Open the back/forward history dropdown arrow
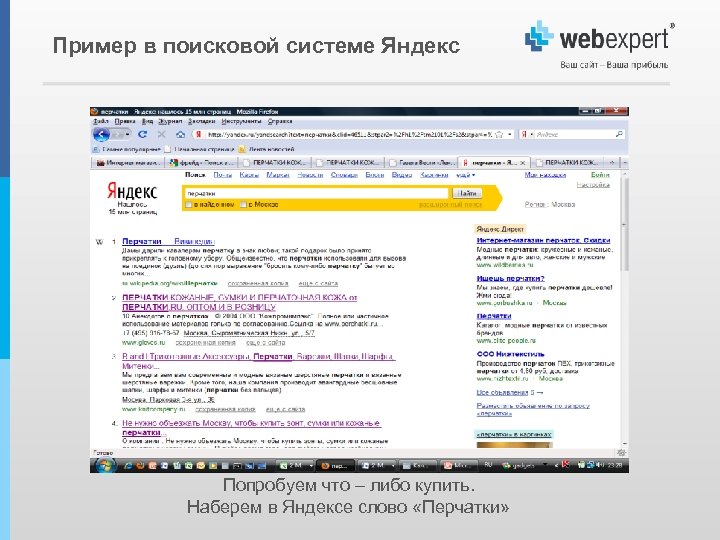720x540 pixels. 127,134
